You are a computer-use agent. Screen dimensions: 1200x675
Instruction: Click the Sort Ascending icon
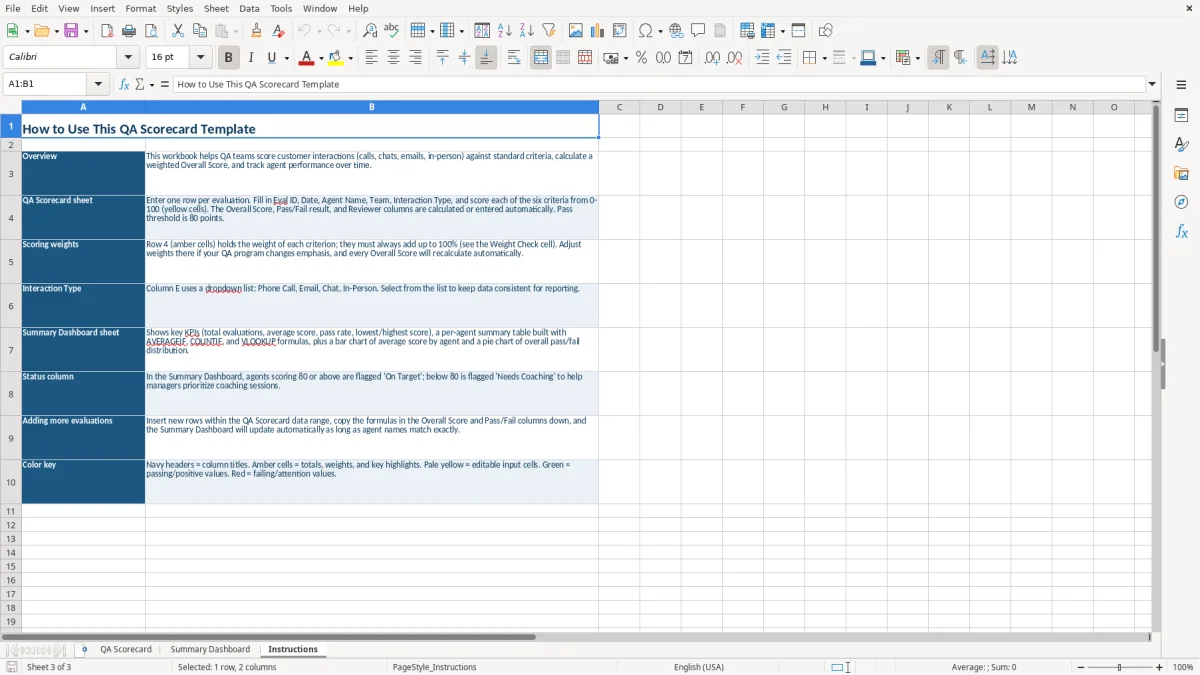coord(504,31)
